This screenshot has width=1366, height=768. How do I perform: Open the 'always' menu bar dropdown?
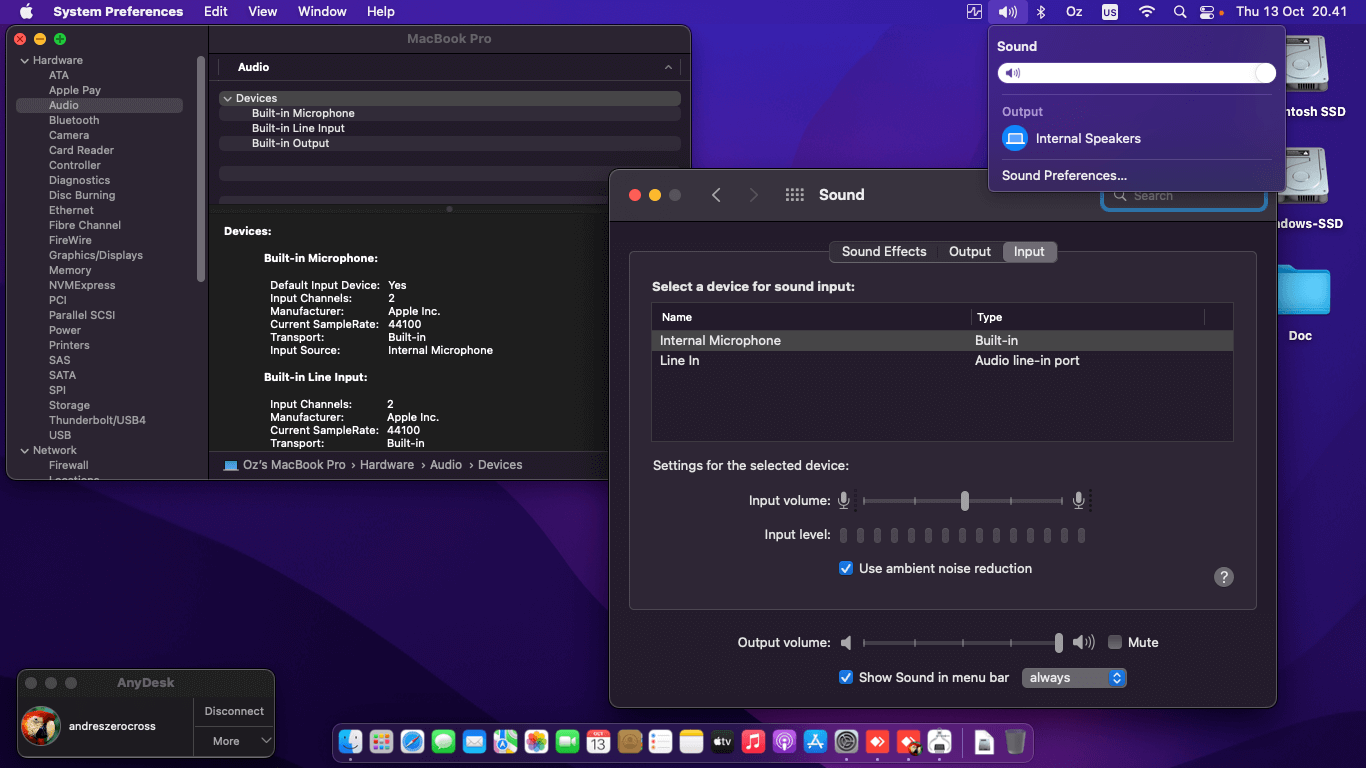pyautogui.click(x=1074, y=677)
